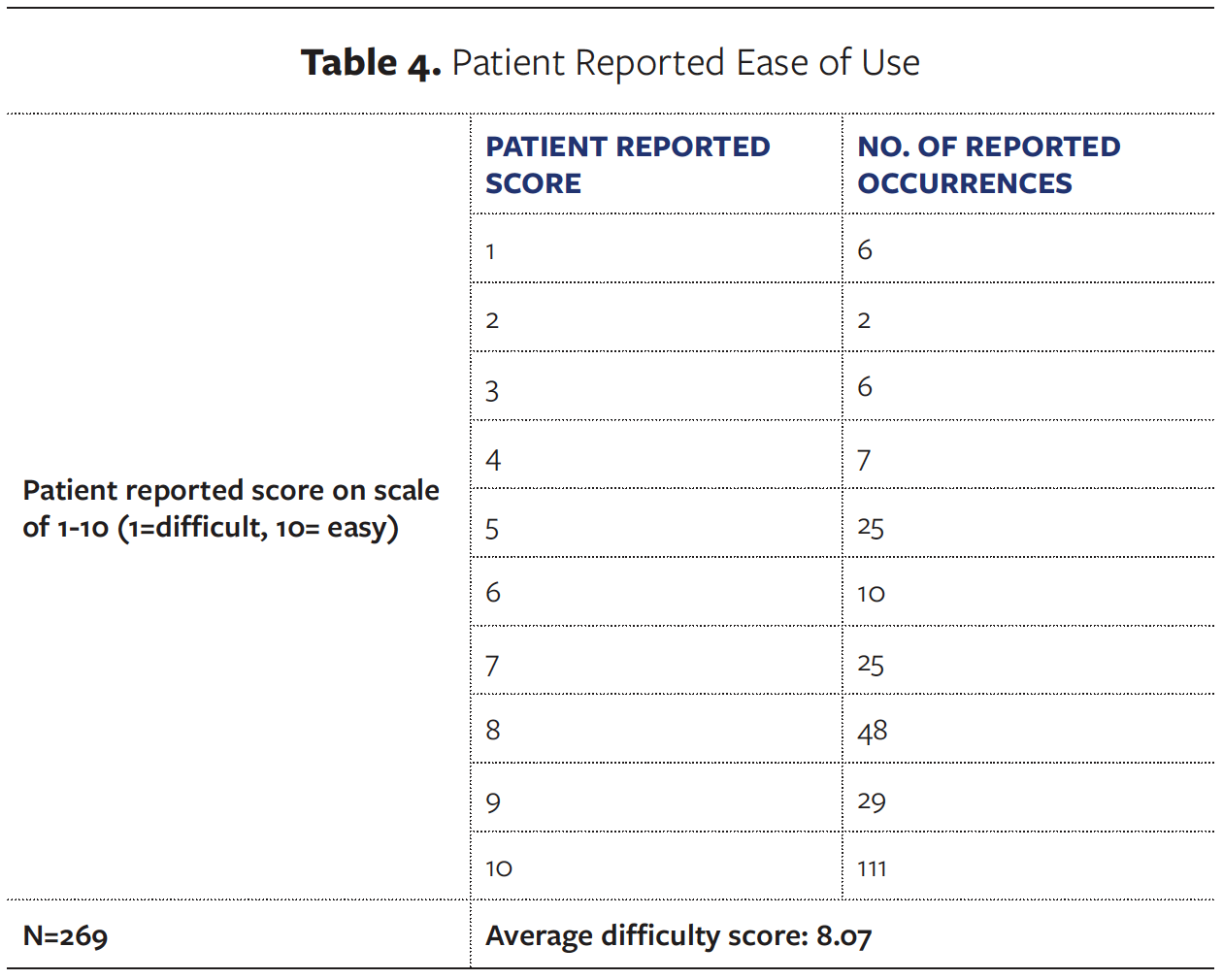
Task: Click the row label about the 1-10 scale
Action: tap(231, 508)
